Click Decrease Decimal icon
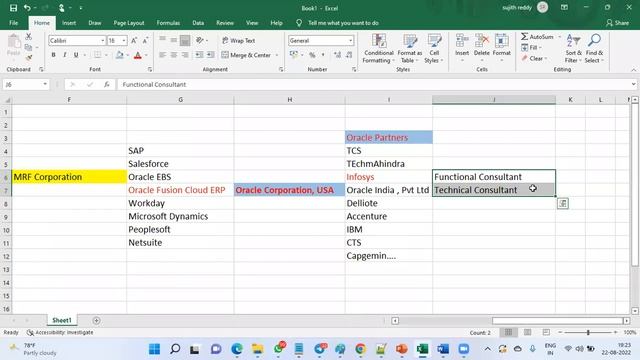 pos(349,55)
